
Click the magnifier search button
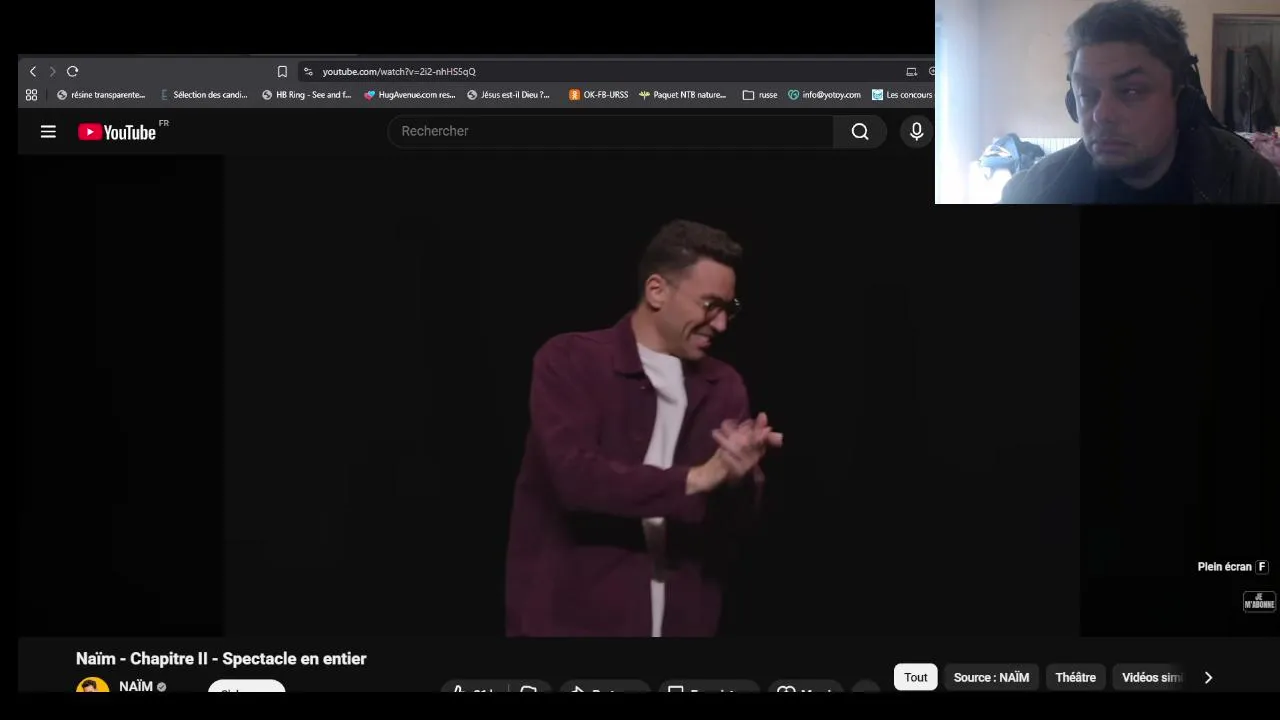860,131
